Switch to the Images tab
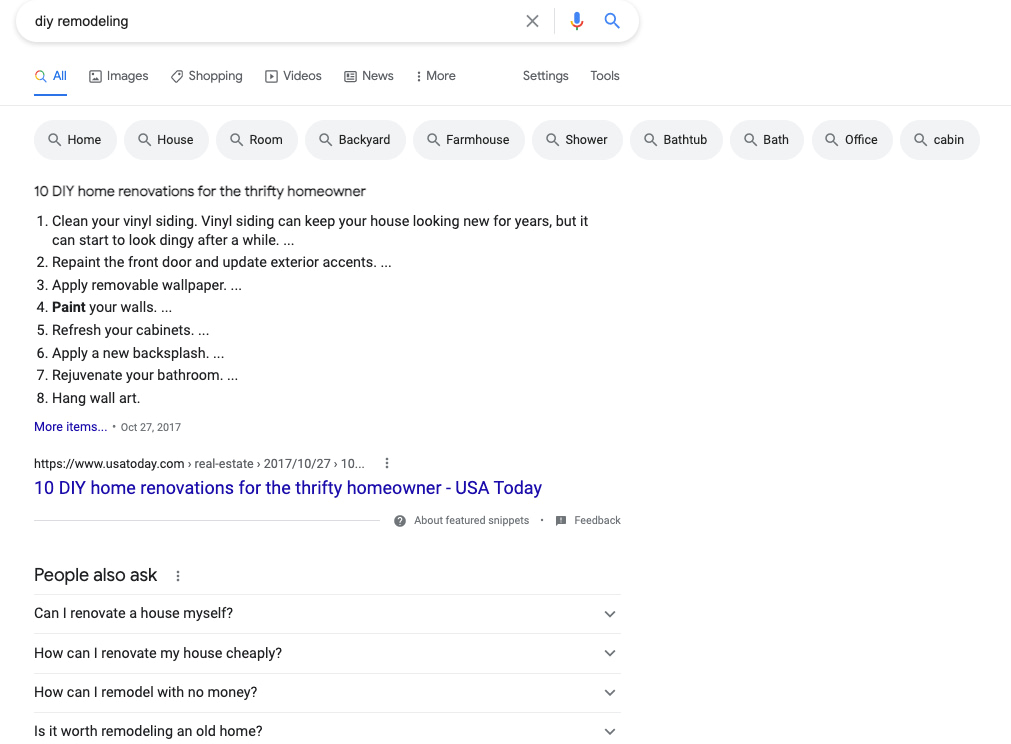 [x=118, y=76]
